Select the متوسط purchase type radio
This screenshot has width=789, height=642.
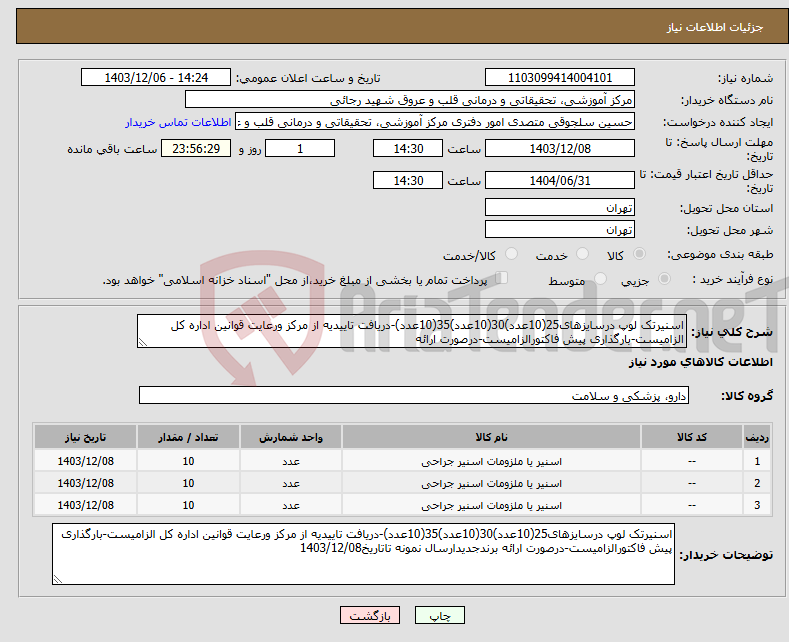pos(600,278)
